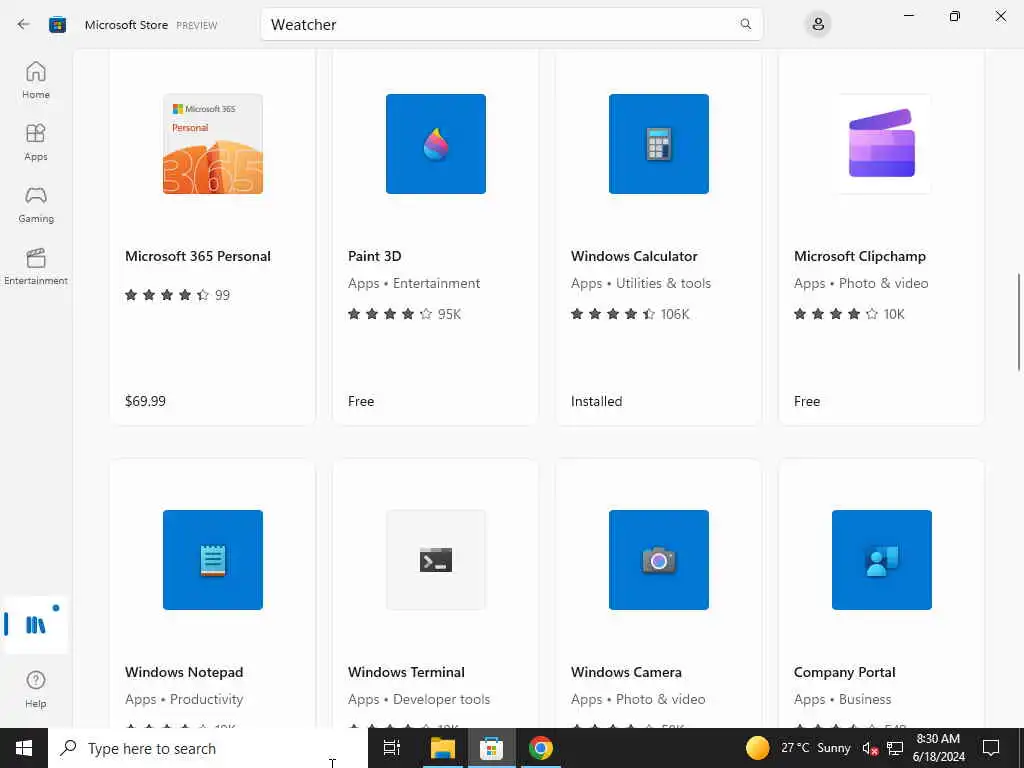Go back with the back arrow
Screen dimensions: 1024x768
tap(24, 24)
